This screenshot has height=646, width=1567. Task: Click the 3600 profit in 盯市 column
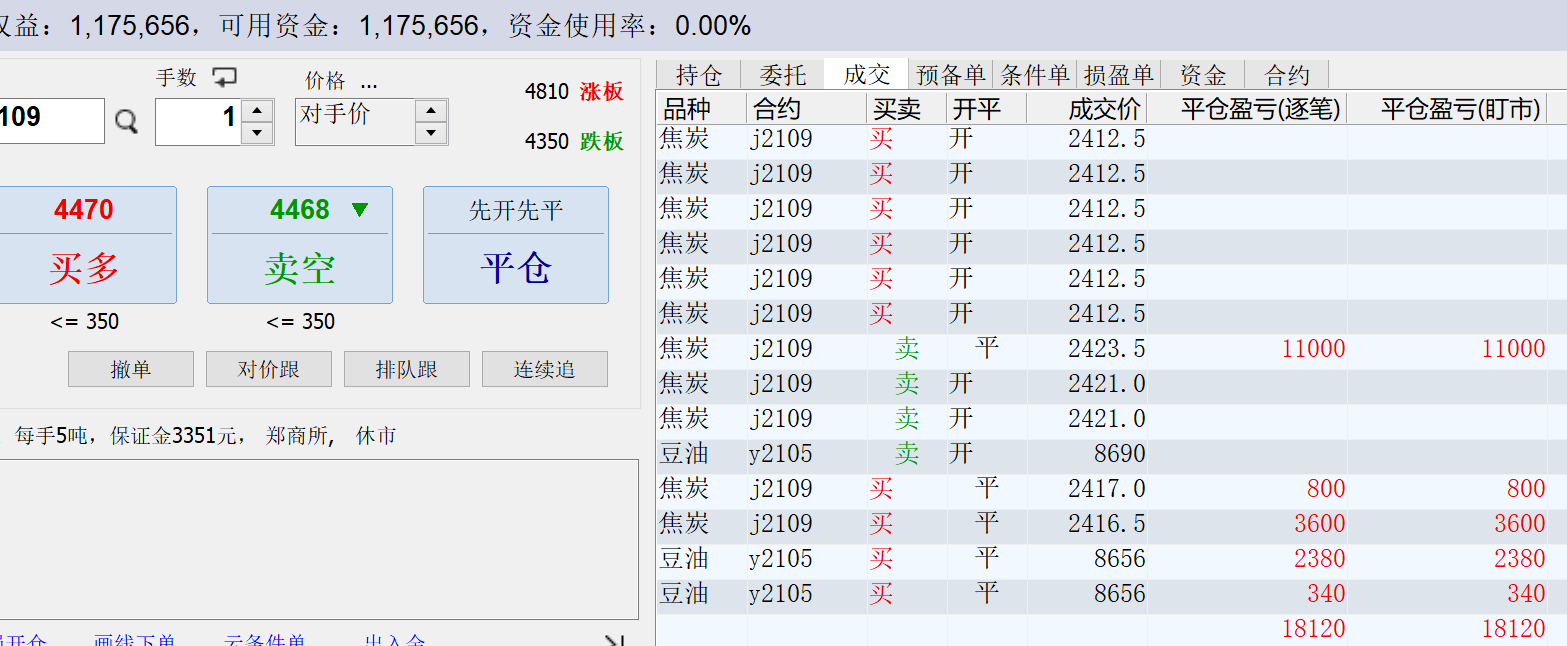(1520, 524)
